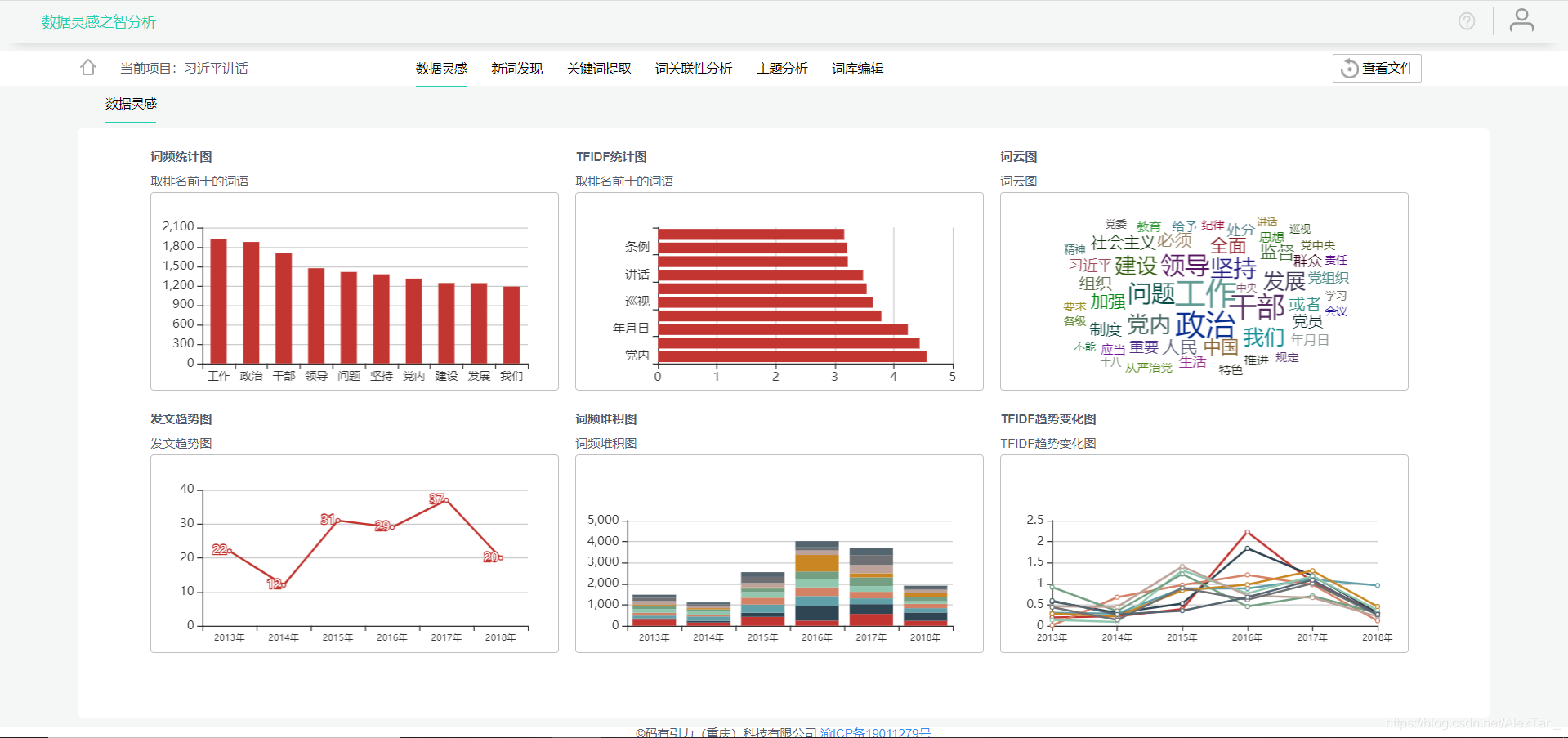1568x738 pixels.
Task: Open the 关键词提取 tab
Action: tap(599, 69)
